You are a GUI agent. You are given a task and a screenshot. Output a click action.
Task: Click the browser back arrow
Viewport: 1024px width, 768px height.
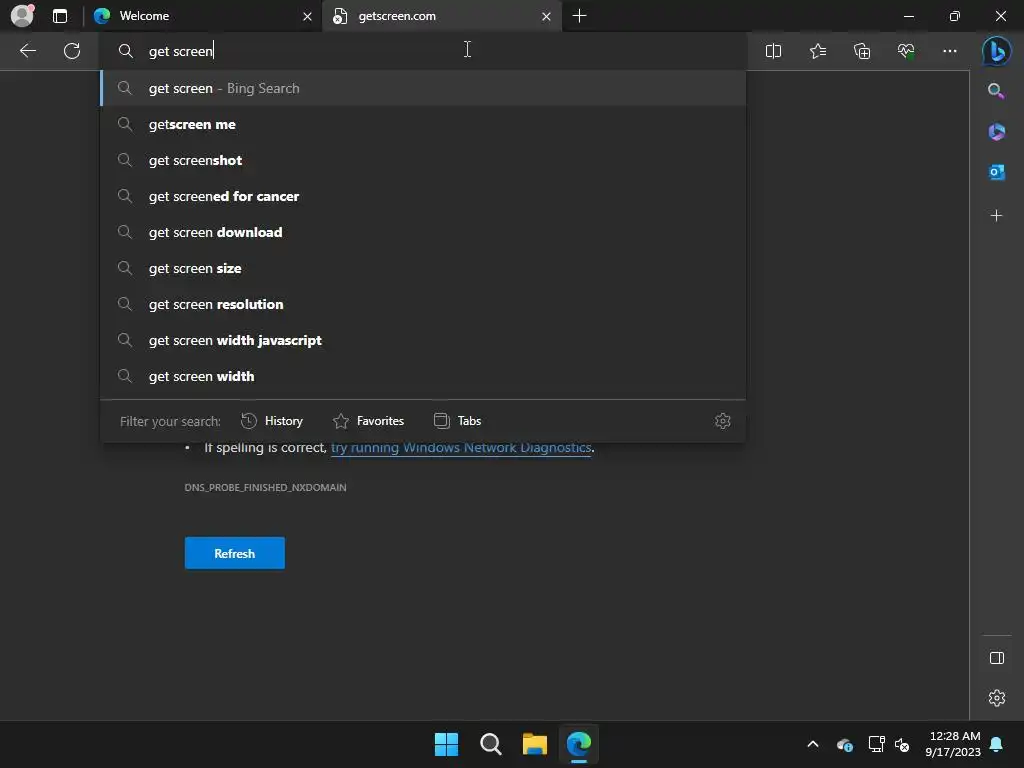tap(27, 51)
